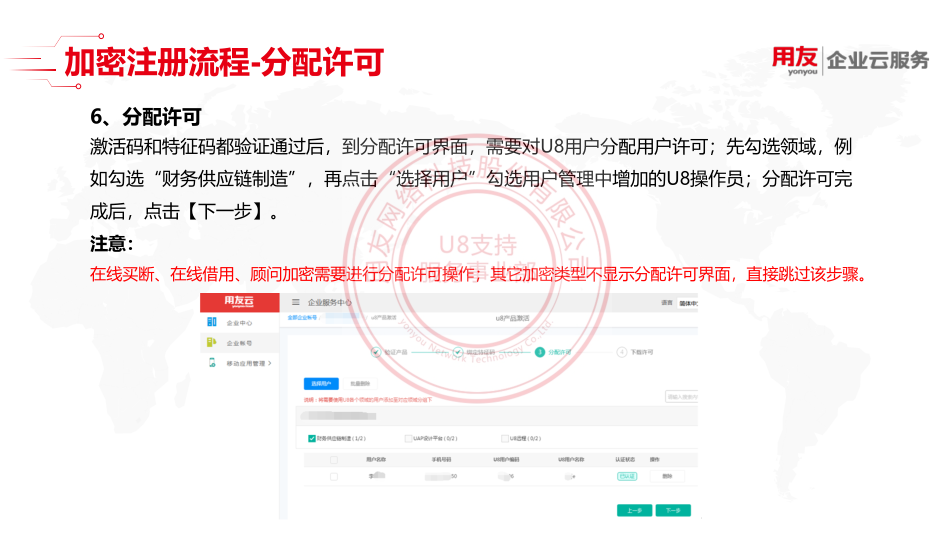Image resolution: width=950 pixels, height=533 pixels.
Task: Tick the checkbox in the user row
Action: point(334,477)
